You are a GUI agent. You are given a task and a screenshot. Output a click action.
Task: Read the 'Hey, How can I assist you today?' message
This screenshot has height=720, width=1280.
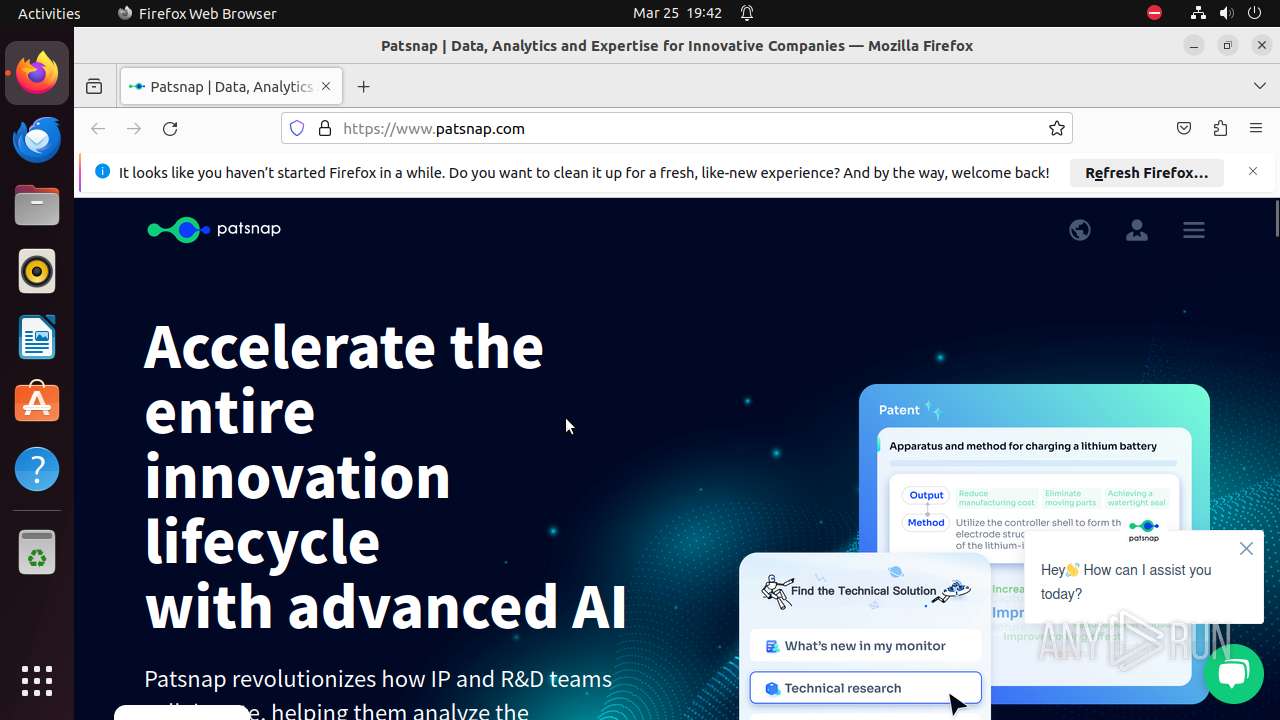coord(1126,582)
